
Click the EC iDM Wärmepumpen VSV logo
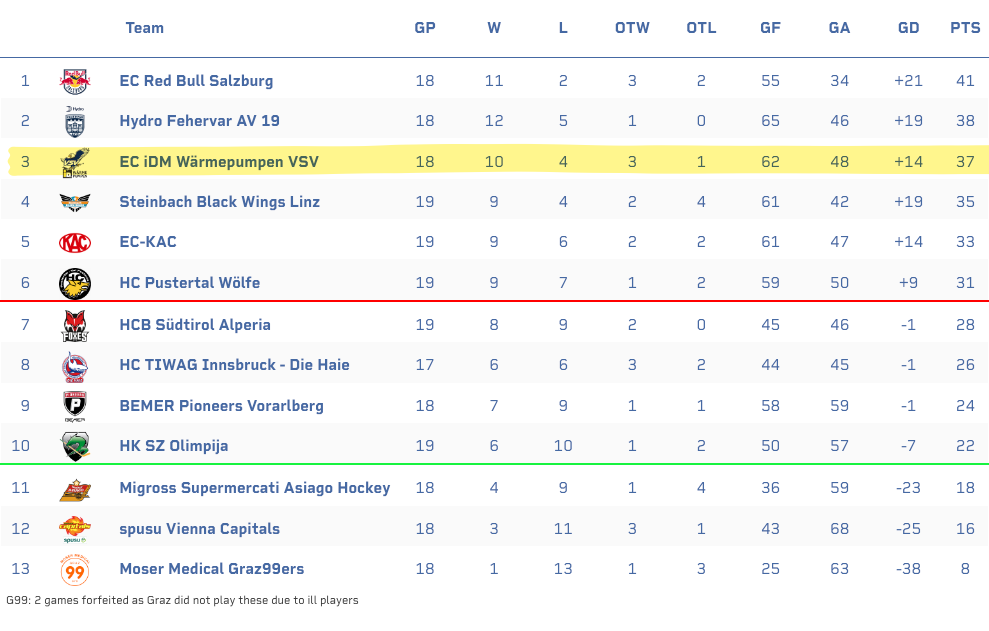[x=75, y=162]
